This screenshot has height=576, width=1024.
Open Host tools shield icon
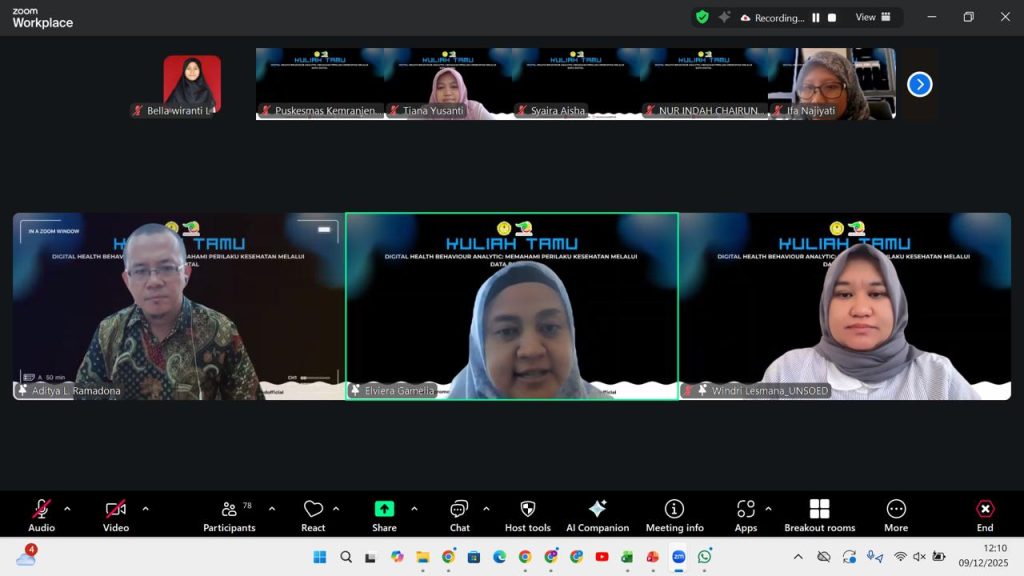(528, 509)
